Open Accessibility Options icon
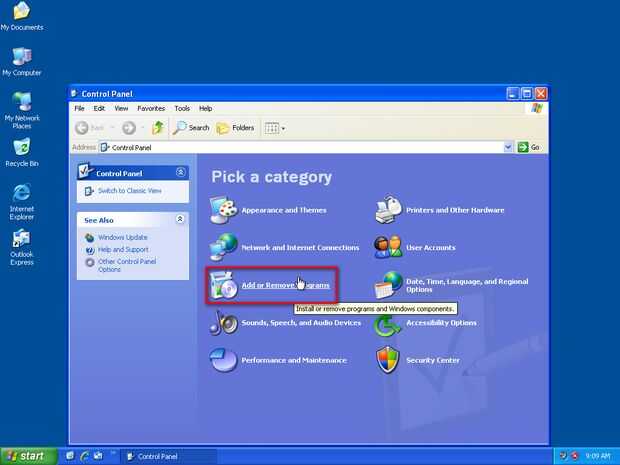Screen dimensions: 620x465 (388, 323)
